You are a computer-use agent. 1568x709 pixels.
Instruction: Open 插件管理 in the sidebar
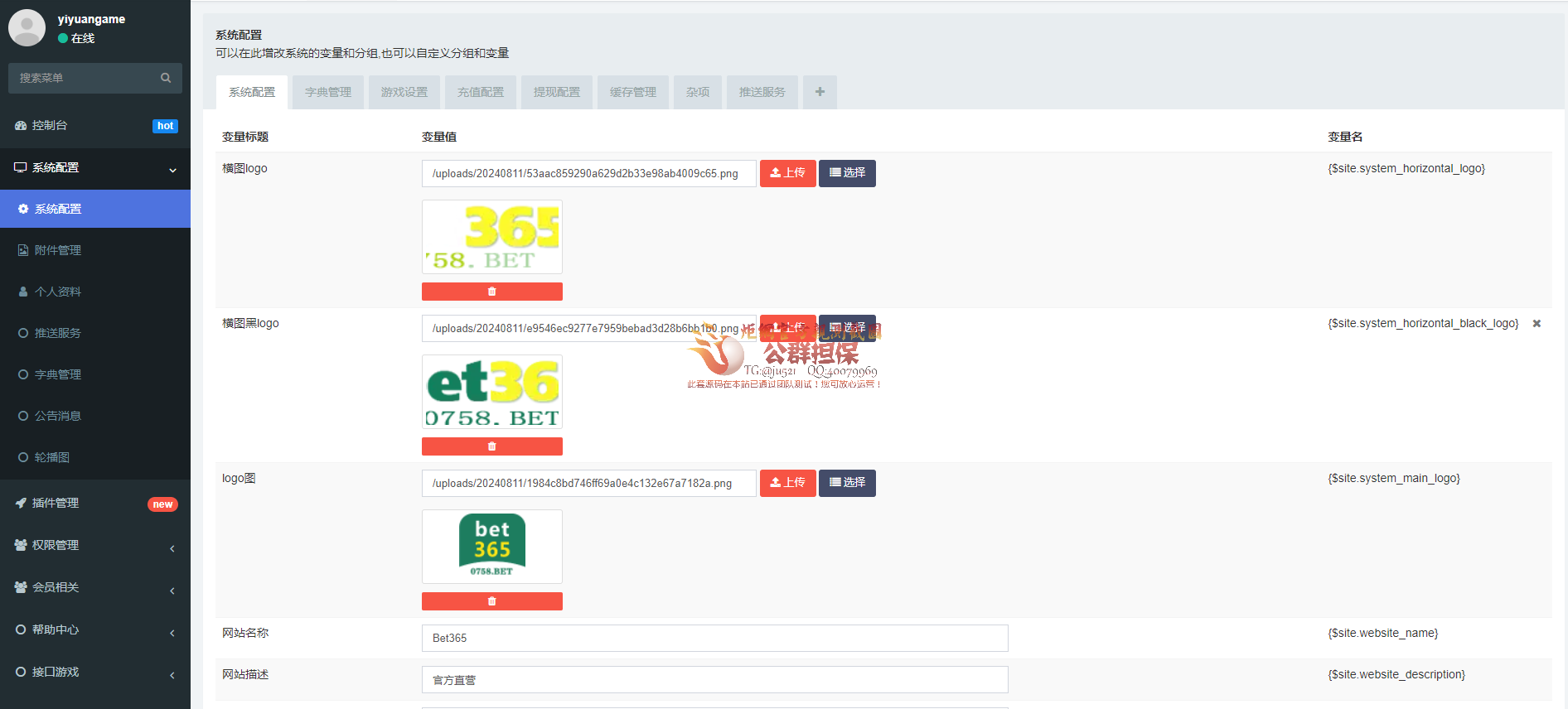tap(56, 504)
